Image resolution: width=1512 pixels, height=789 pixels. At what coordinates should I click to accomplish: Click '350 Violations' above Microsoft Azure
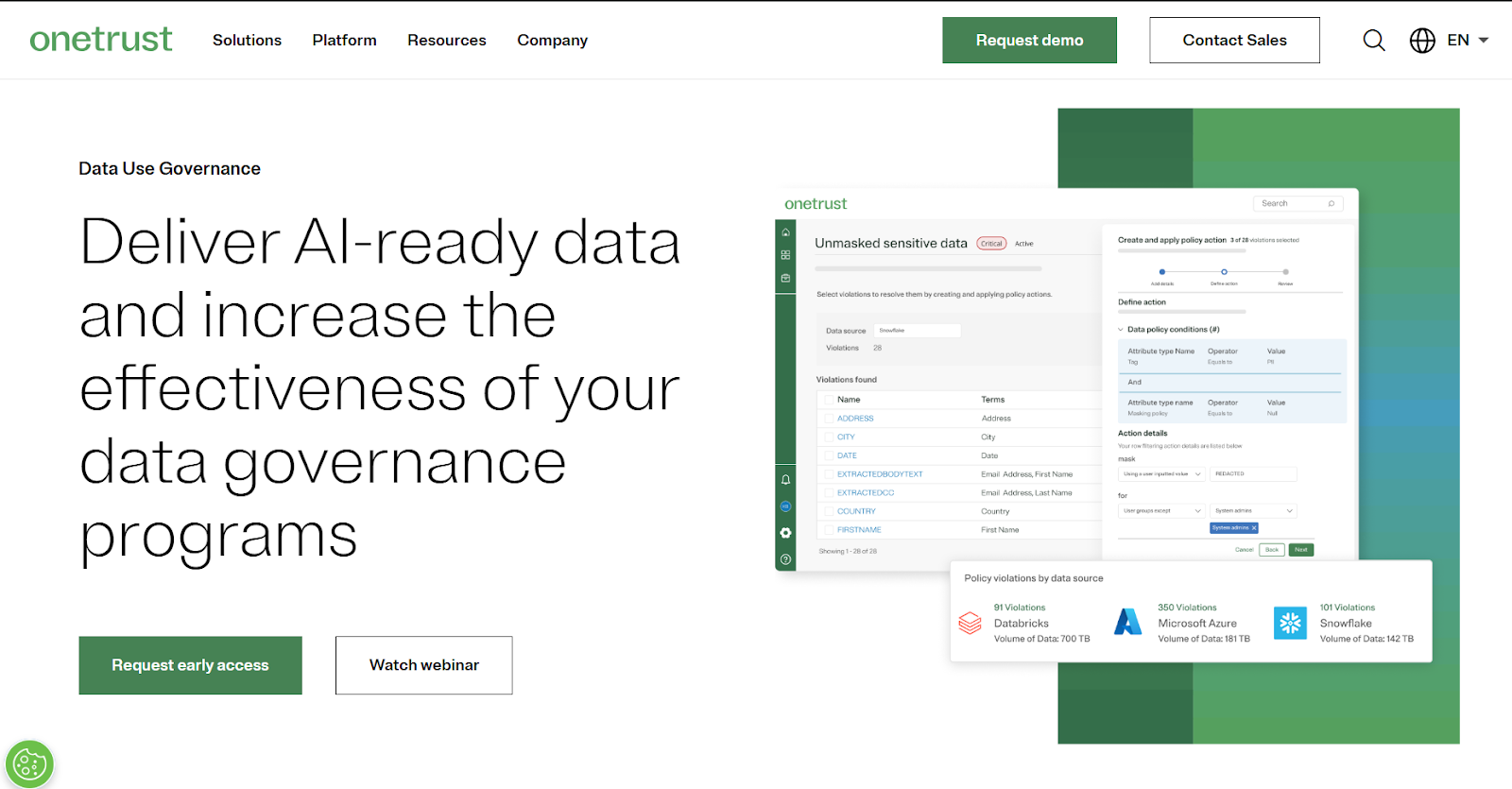click(x=1187, y=608)
